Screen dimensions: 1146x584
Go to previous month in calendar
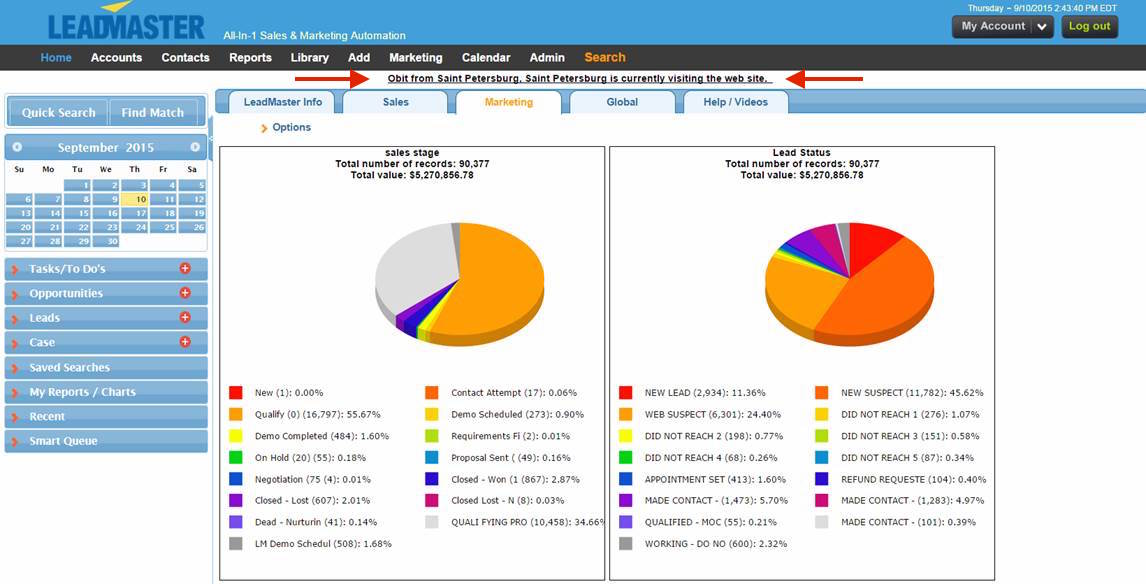coord(17,147)
